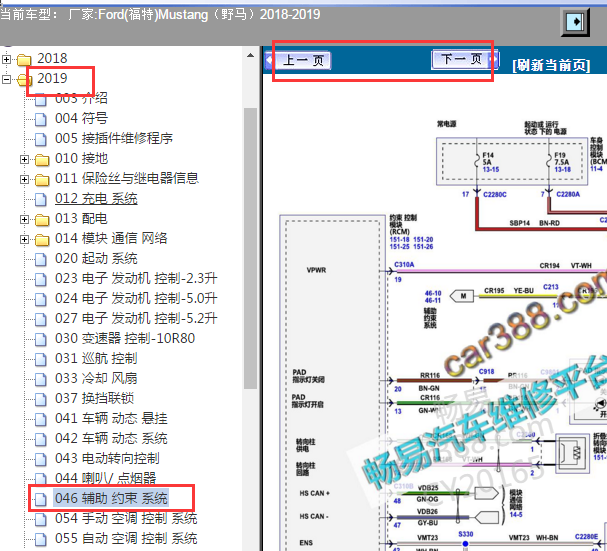Select 010 接地 entry
This screenshot has height=551, width=607.
tap(81, 158)
